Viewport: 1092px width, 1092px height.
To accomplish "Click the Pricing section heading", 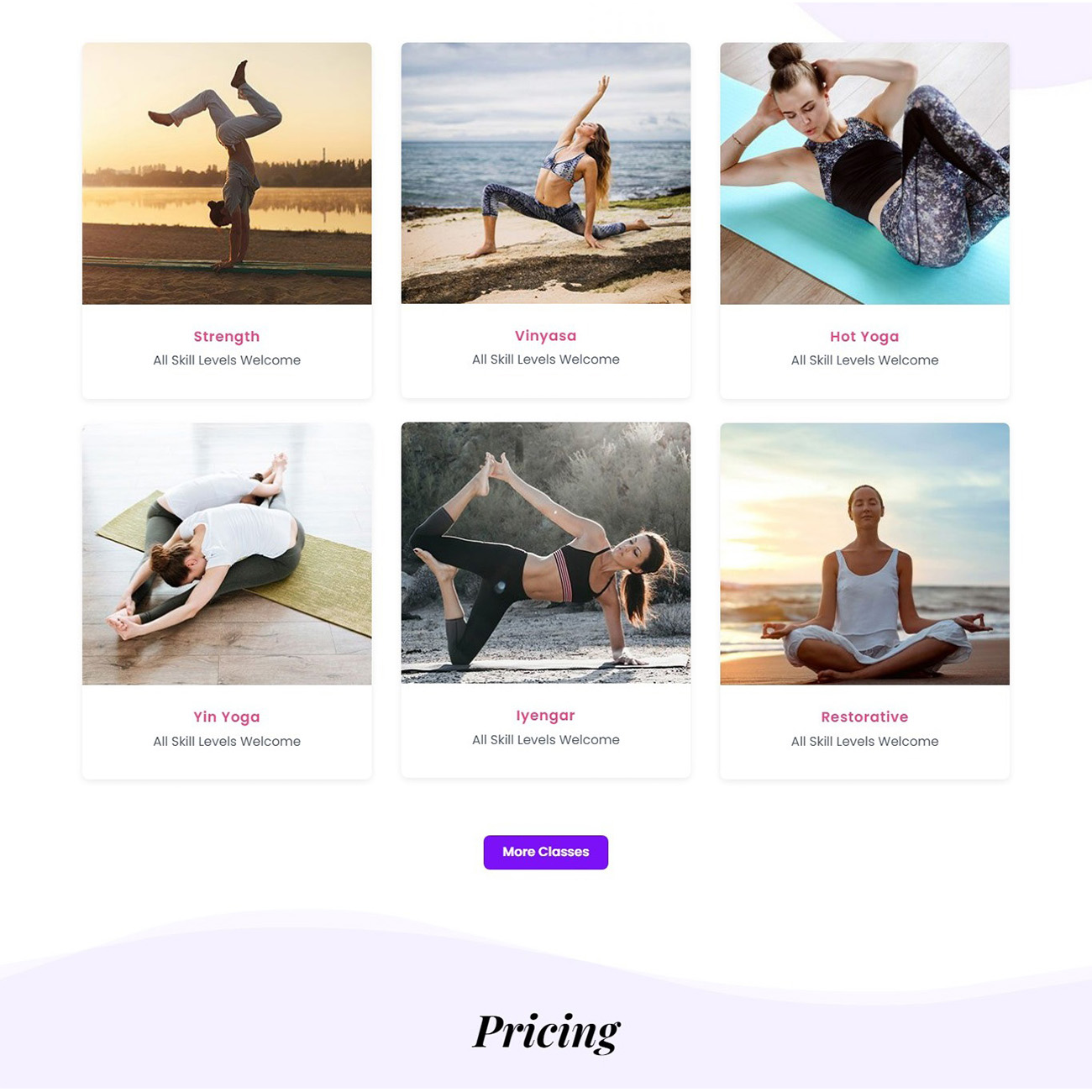I will pos(547,1032).
